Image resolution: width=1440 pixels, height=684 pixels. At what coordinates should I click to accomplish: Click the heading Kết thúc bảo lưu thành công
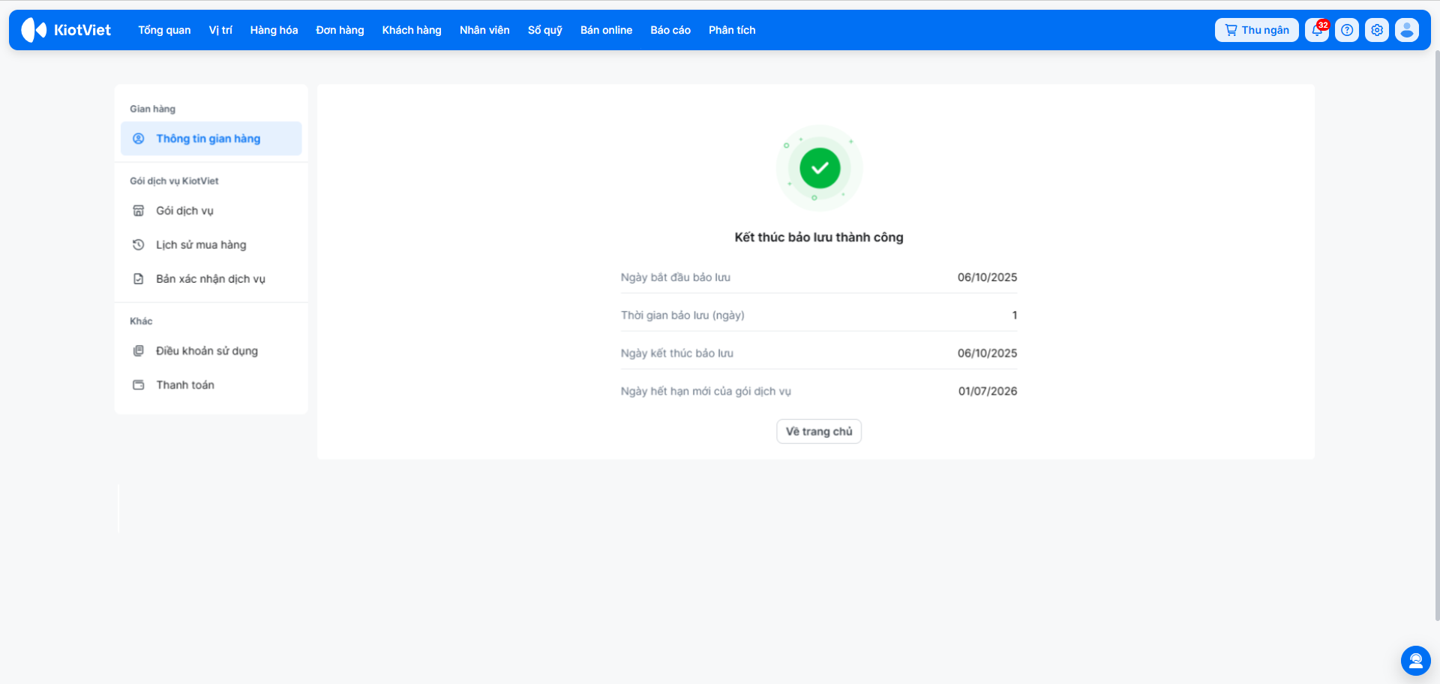point(819,238)
